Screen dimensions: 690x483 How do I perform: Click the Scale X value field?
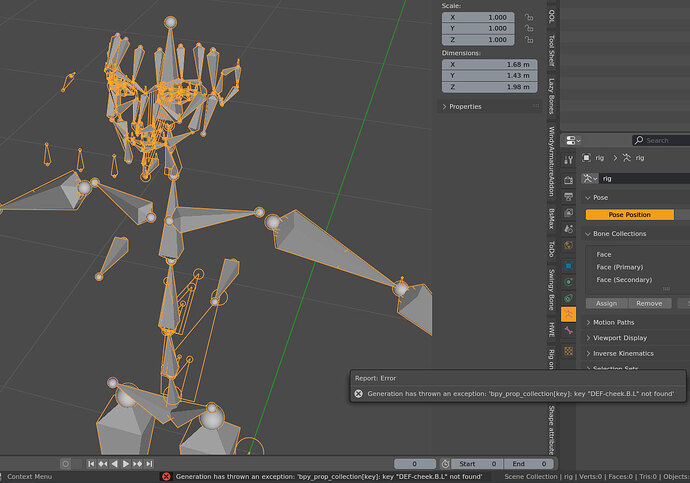[x=478, y=17]
